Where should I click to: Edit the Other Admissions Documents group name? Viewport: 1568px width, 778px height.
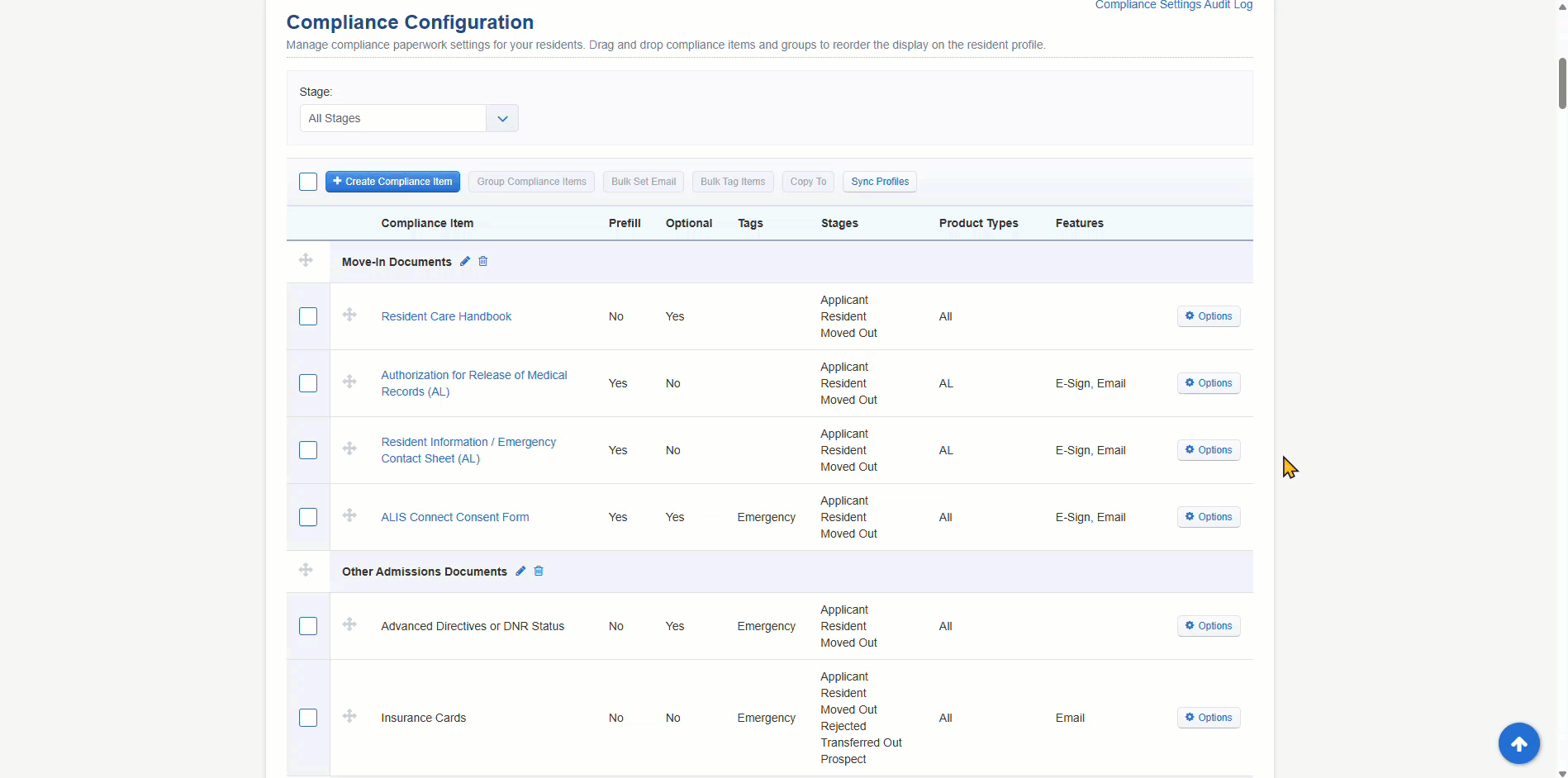click(520, 571)
